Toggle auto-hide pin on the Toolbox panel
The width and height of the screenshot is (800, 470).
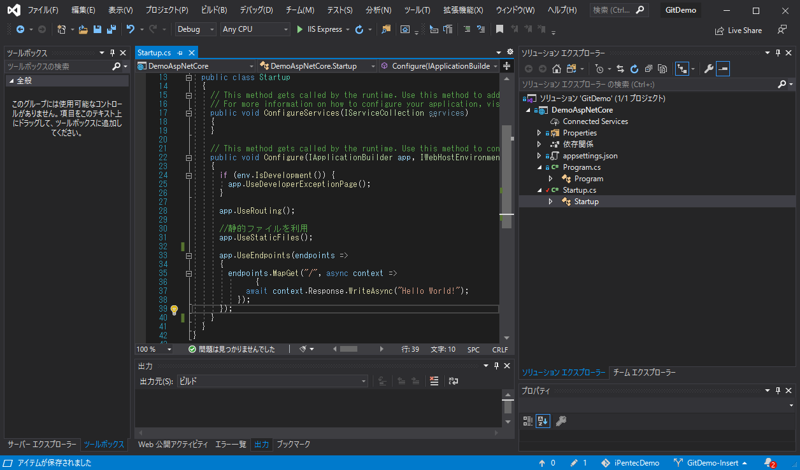pos(112,53)
